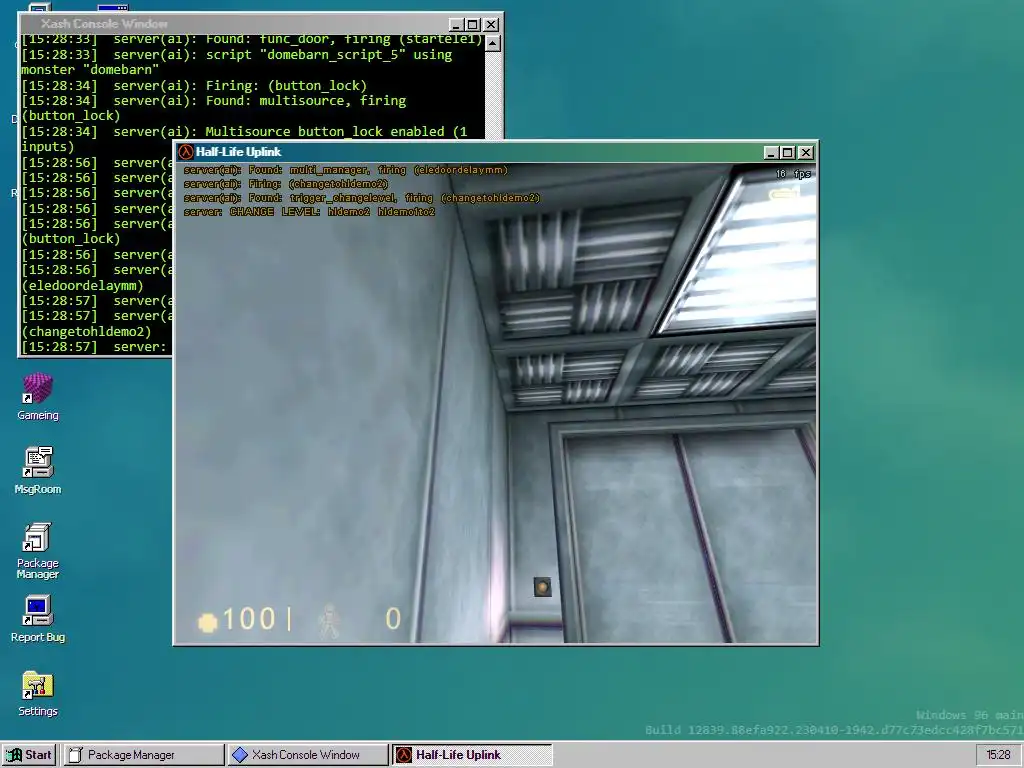Close the Xash Console Window
This screenshot has width=1024, height=768.
pyautogui.click(x=491, y=25)
